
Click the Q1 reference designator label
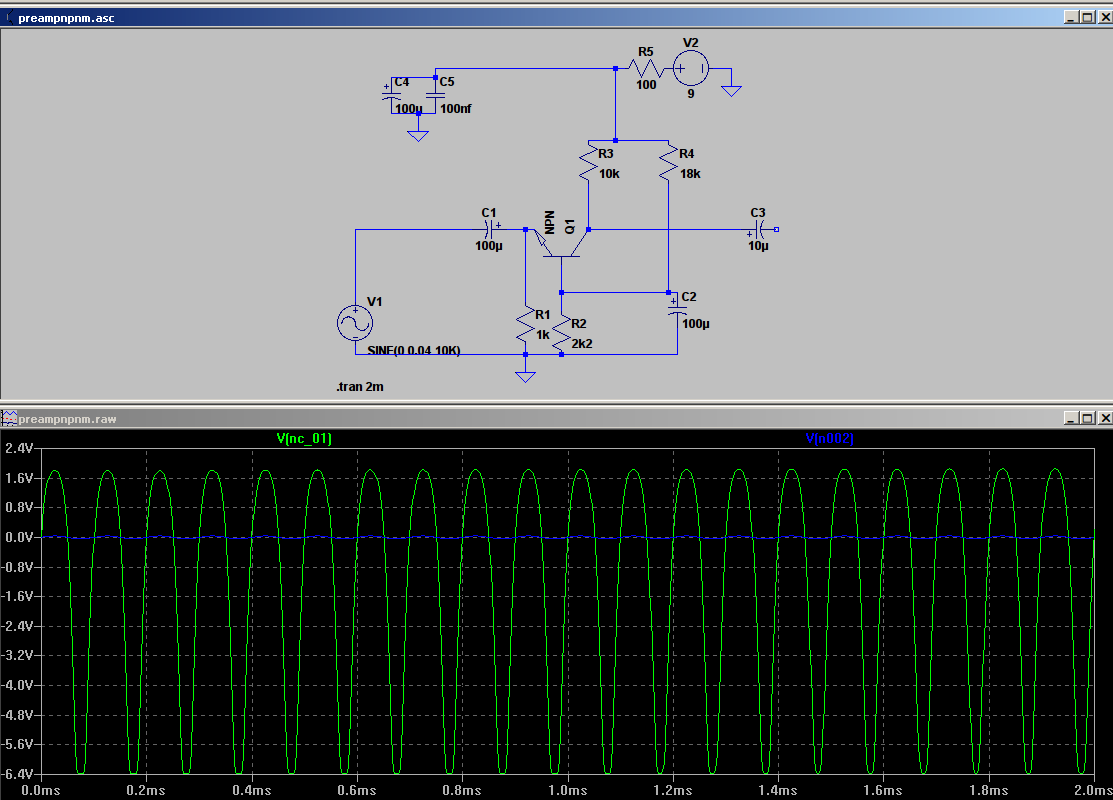(x=569, y=226)
